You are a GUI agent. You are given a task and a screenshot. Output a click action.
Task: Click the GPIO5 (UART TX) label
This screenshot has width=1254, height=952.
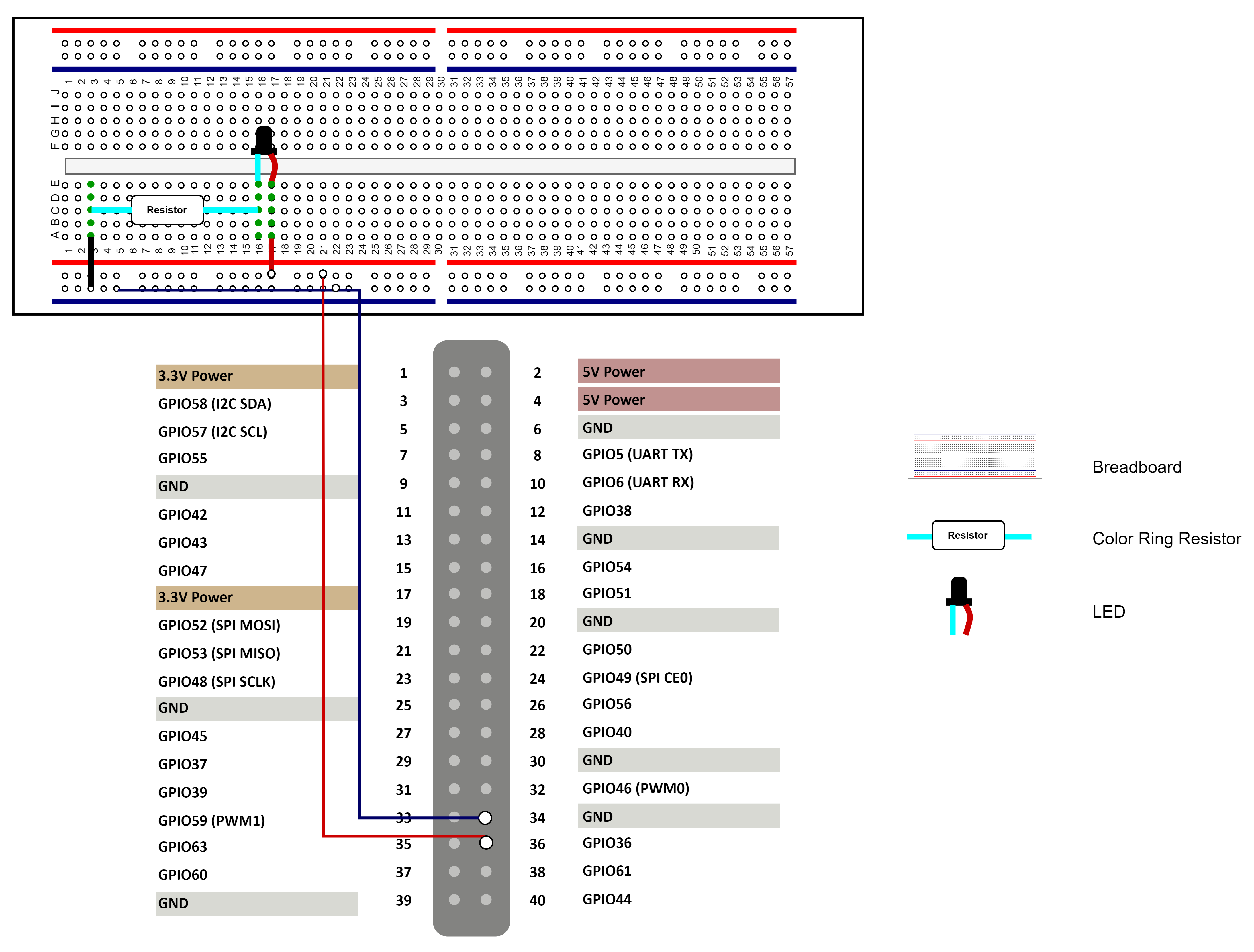click(637, 454)
